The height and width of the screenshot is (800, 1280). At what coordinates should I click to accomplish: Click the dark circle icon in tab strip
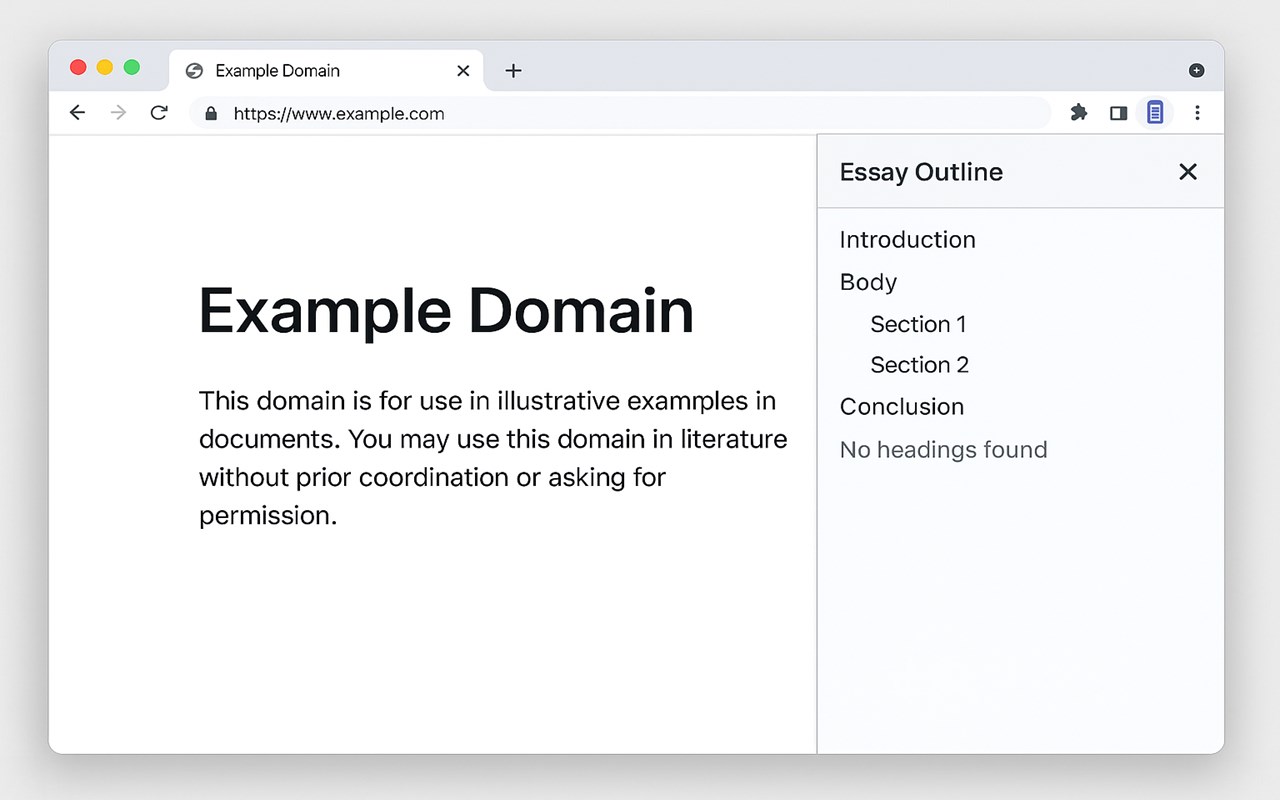tap(1196, 70)
